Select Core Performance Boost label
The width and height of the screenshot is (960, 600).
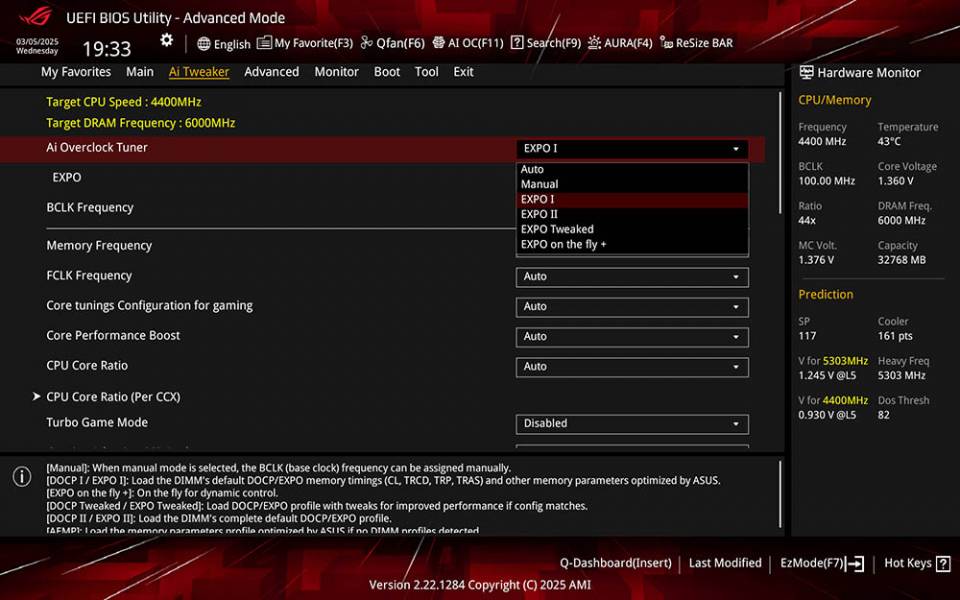(x=113, y=336)
